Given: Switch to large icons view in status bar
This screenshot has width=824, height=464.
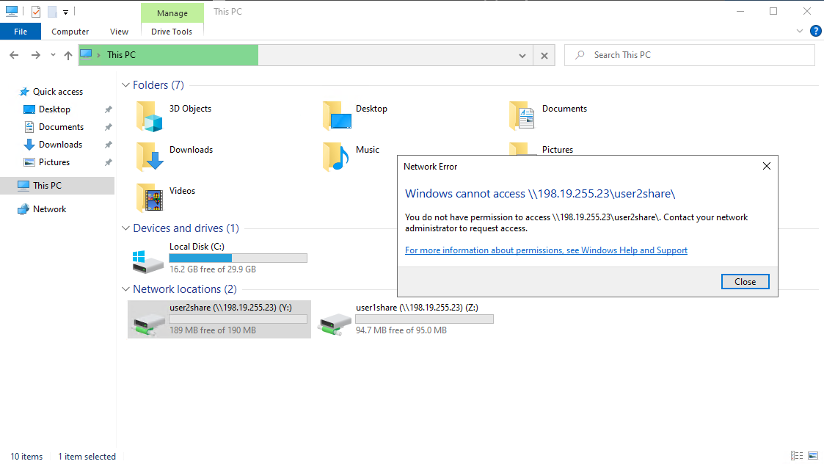Looking at the screenshot, I should pyautogui.click(x=813, y=456).
